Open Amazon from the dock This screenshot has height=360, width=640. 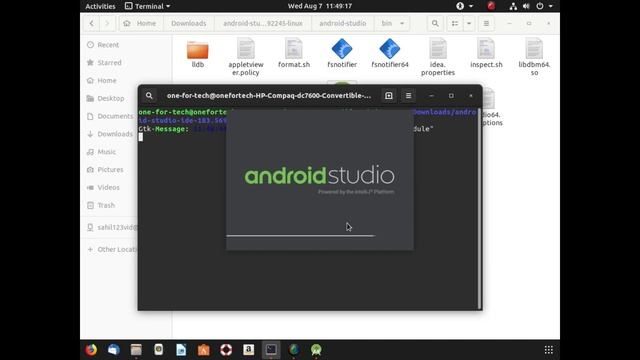click(x=249, y=350)
